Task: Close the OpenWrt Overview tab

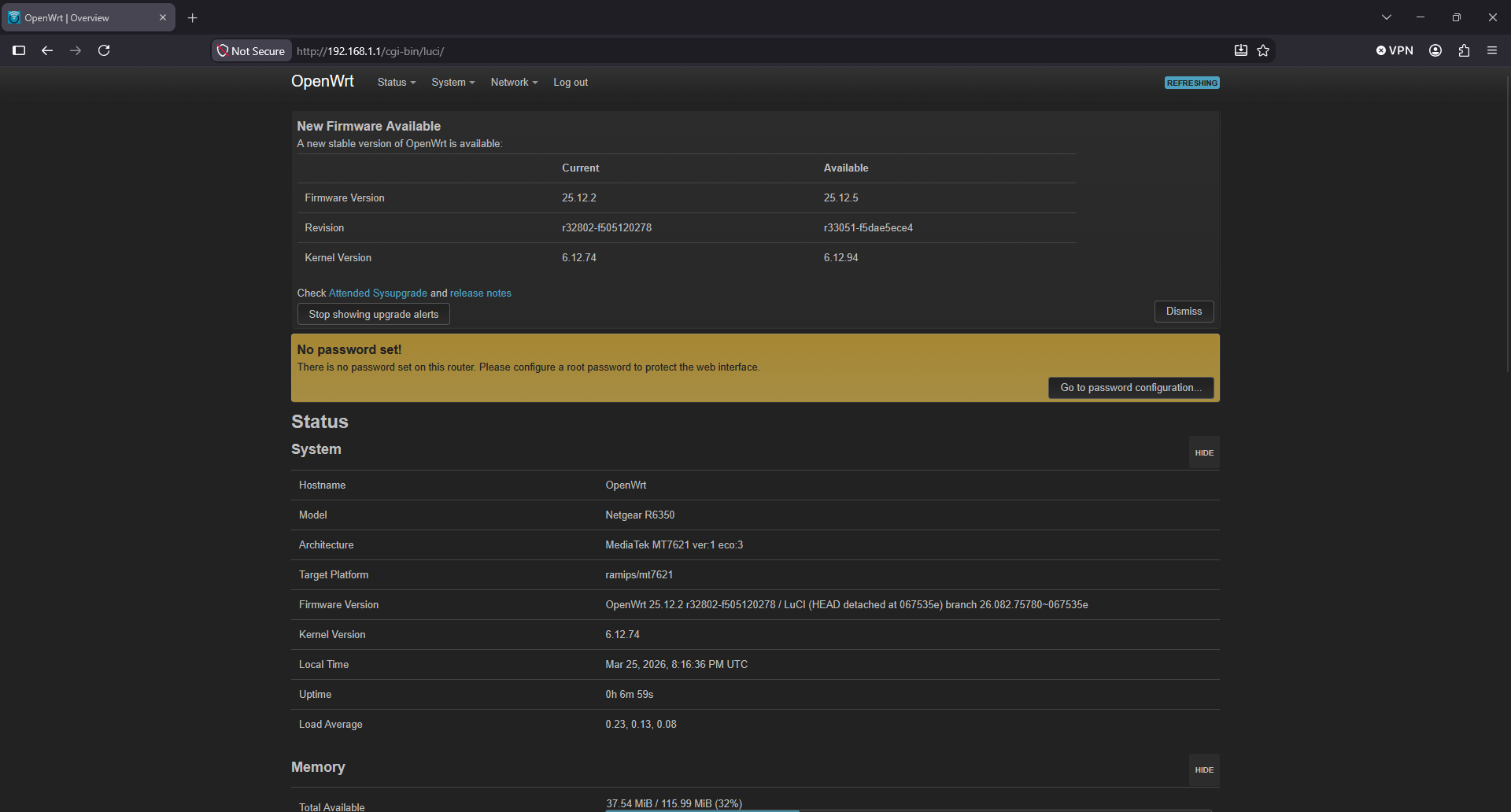Action: (163, 17)
